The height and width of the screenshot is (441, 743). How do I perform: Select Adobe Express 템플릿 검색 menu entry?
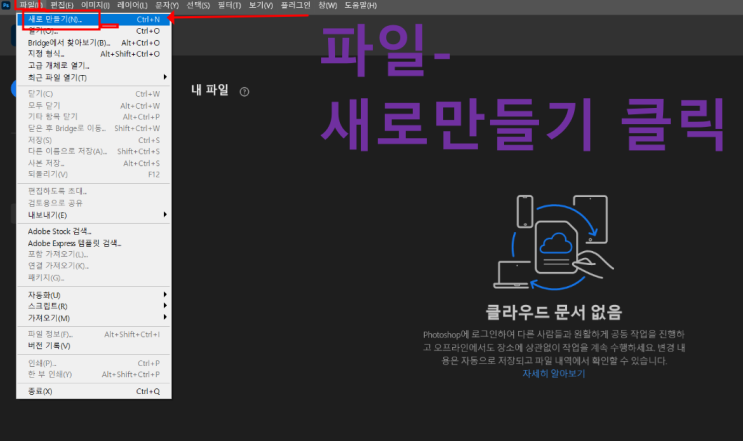point(94,243)
